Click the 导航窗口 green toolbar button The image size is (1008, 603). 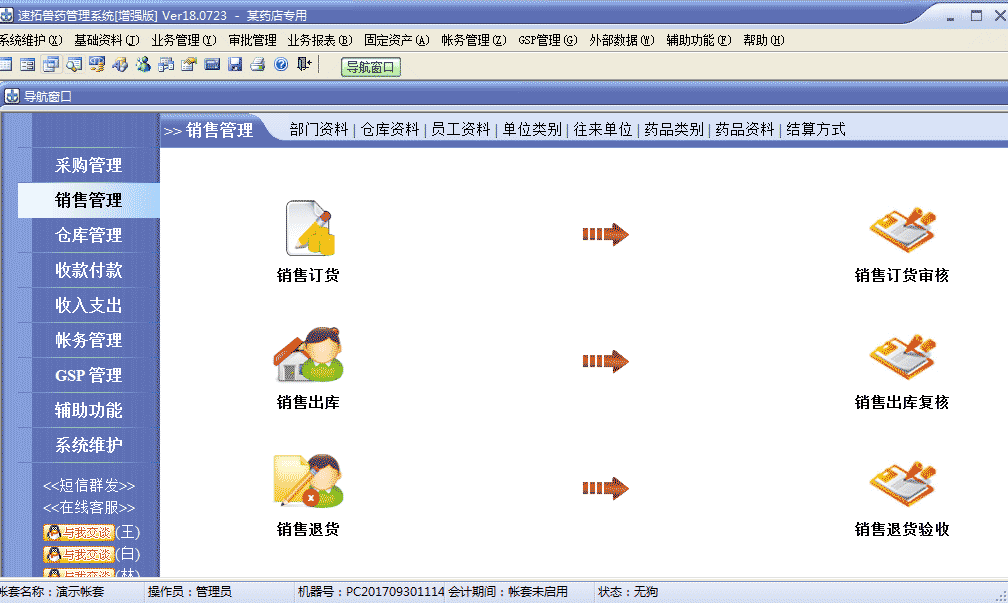tap(371, 67)
